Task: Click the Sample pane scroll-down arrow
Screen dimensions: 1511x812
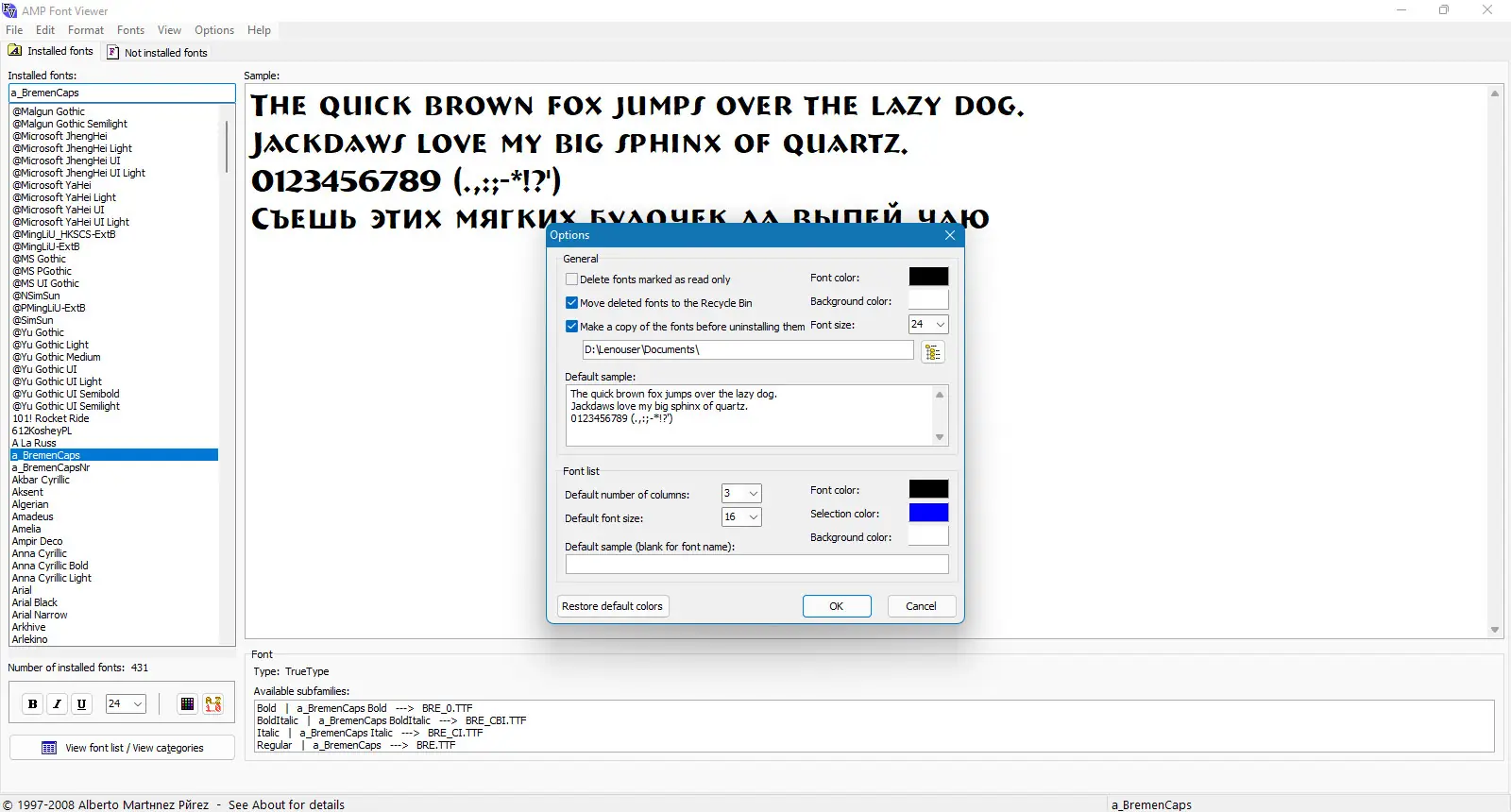Action: point(1494,630)
